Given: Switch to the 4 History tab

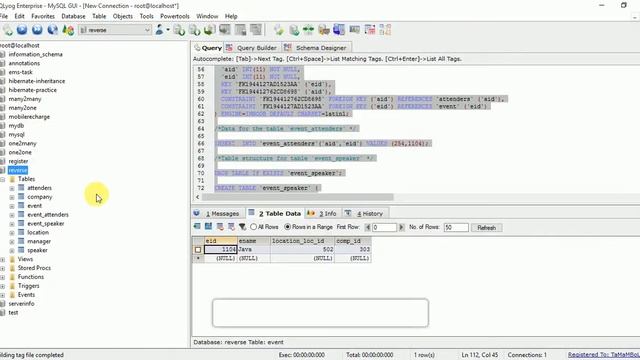Looking at the screenshot, I should (364, 213).
